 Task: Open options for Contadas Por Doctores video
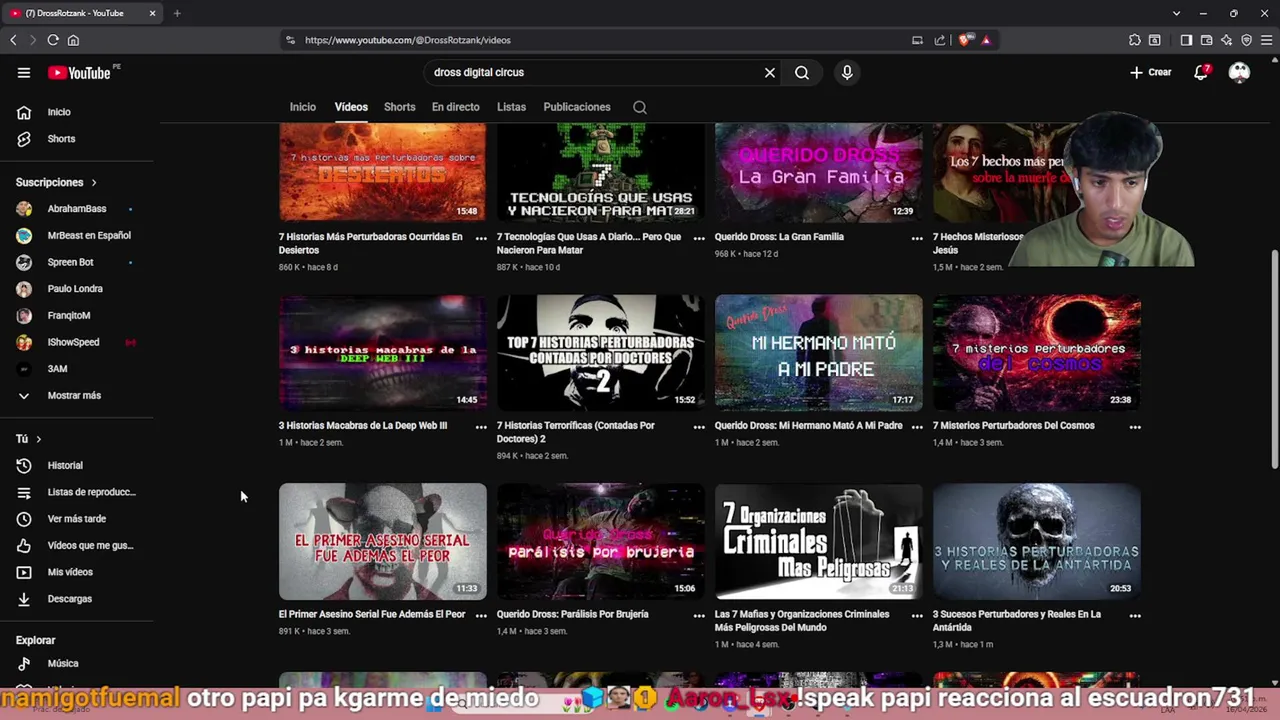(x=699, y=427)
